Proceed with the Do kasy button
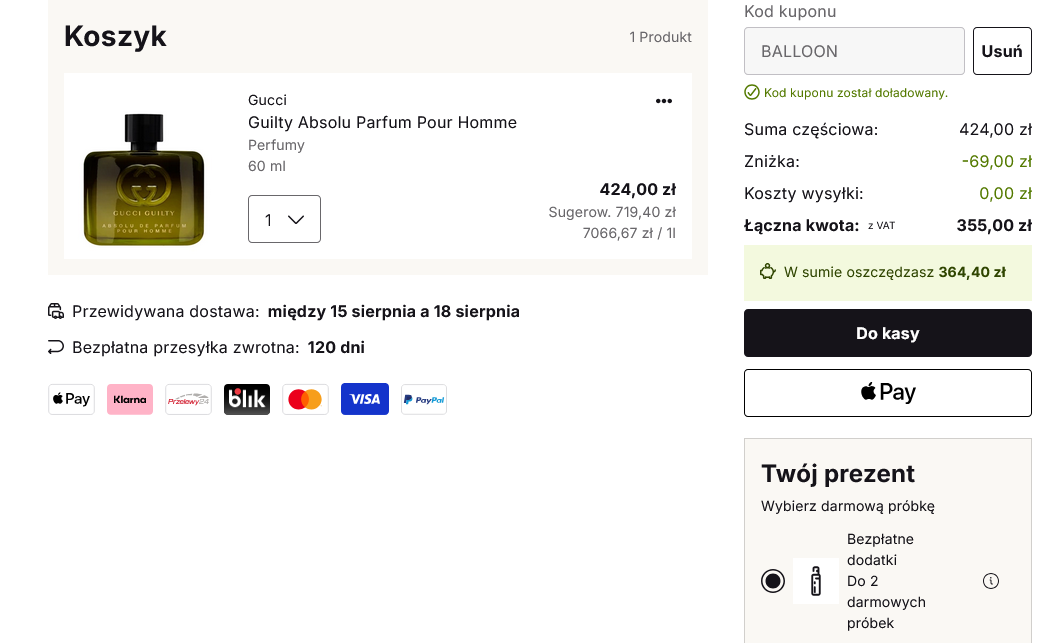Image resolution: width=1050 pixels, height=643 pixels. [887, 333]
